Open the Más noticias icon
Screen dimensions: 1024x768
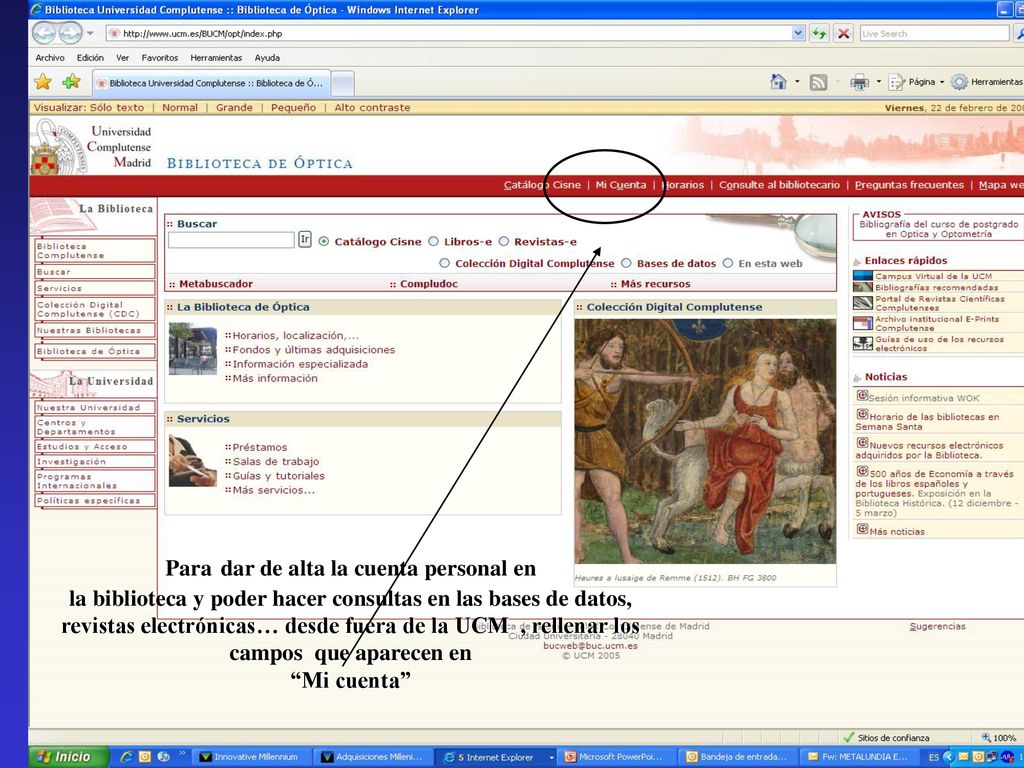coord(862,529)
